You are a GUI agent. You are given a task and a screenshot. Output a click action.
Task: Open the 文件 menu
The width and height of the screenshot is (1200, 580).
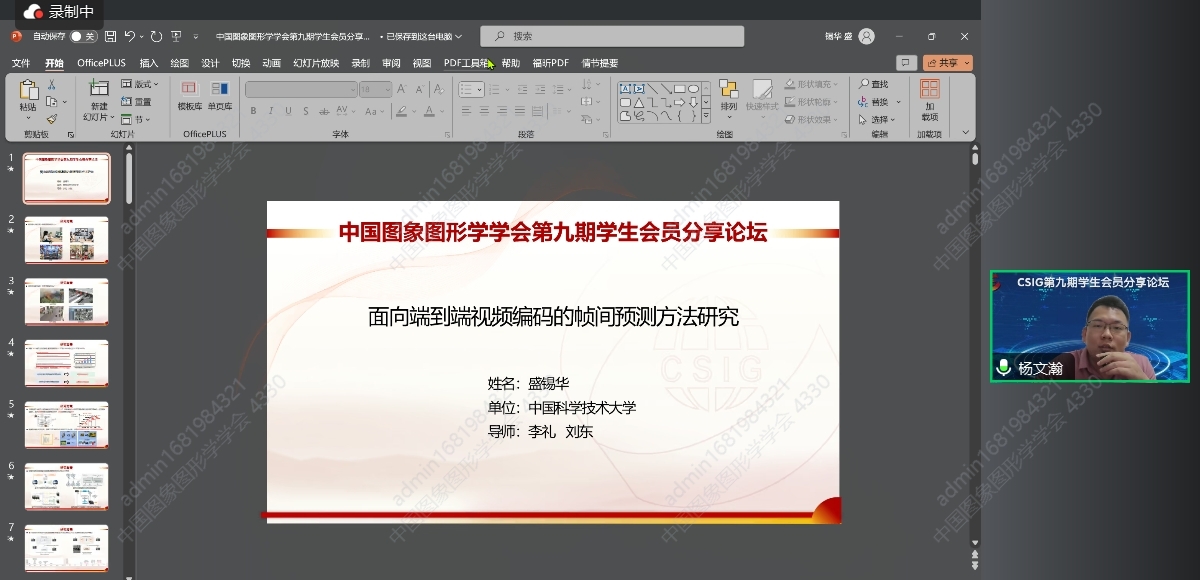click(x=21, y=63)
